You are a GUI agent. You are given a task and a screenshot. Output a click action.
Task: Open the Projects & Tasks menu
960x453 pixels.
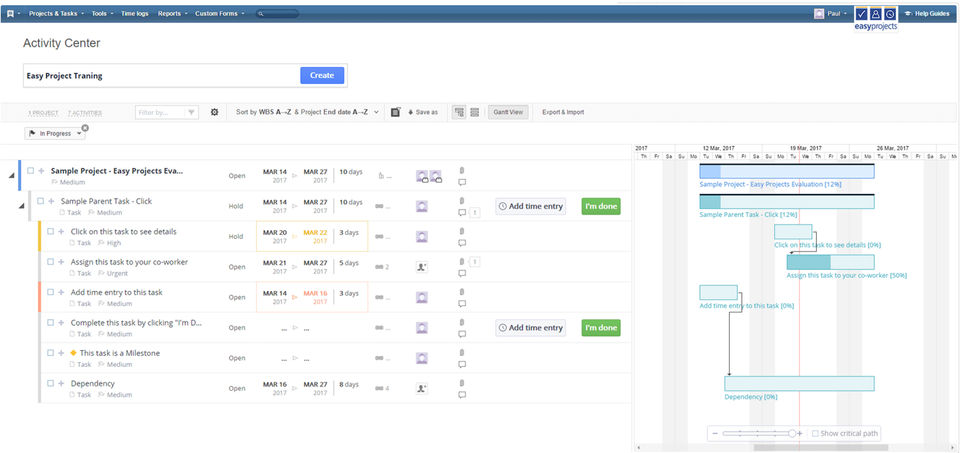coord(55,13)
